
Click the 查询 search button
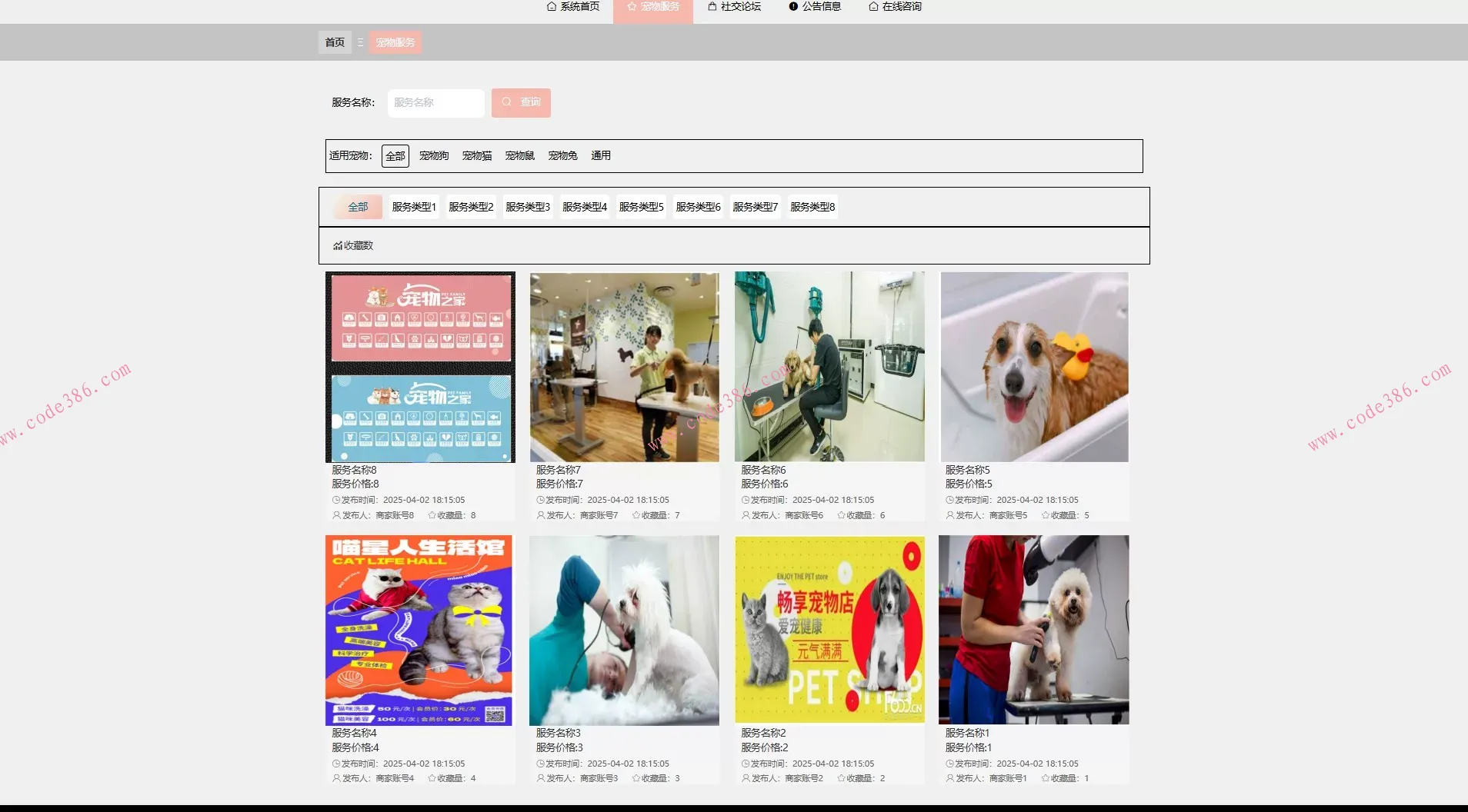[x=521, y=102]
